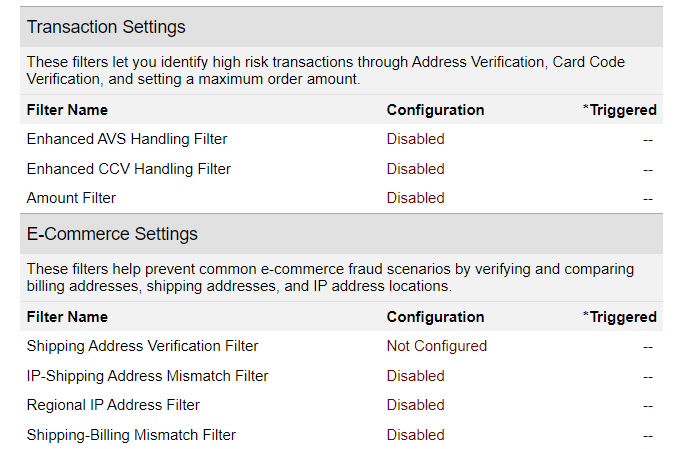Open the Enhanced AVS Handling Filter
This screenshot has height=449, width=678.
coord(127,139)
